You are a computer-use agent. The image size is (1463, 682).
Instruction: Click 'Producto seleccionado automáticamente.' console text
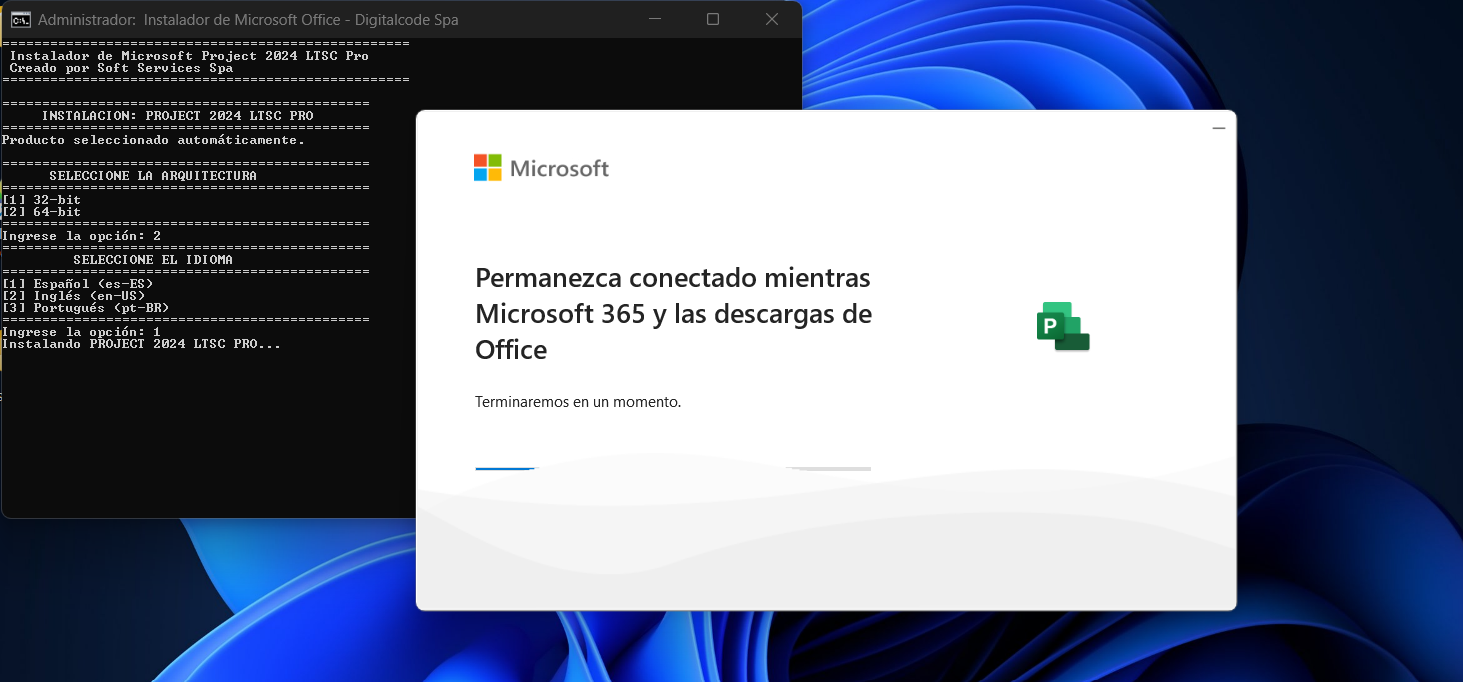click(153, 140)
